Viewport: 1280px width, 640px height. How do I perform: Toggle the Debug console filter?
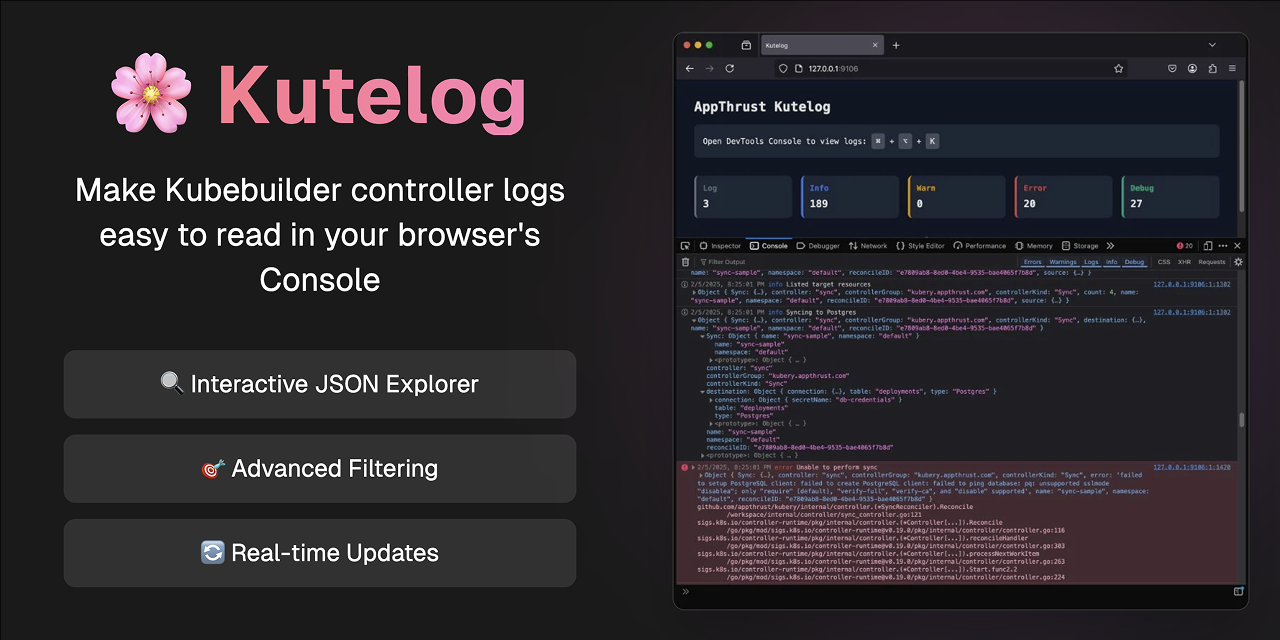point(1134,262)
